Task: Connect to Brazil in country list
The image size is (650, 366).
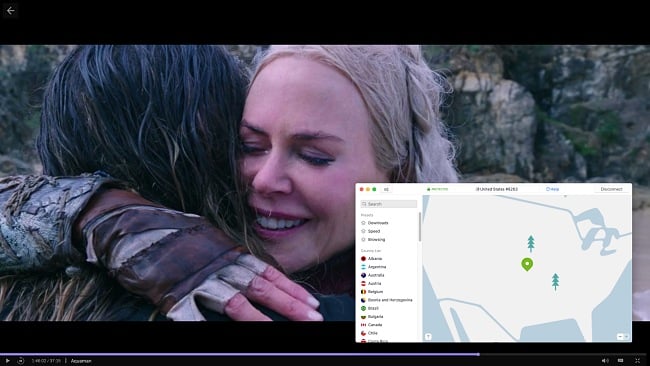Action: coord(373,308)
